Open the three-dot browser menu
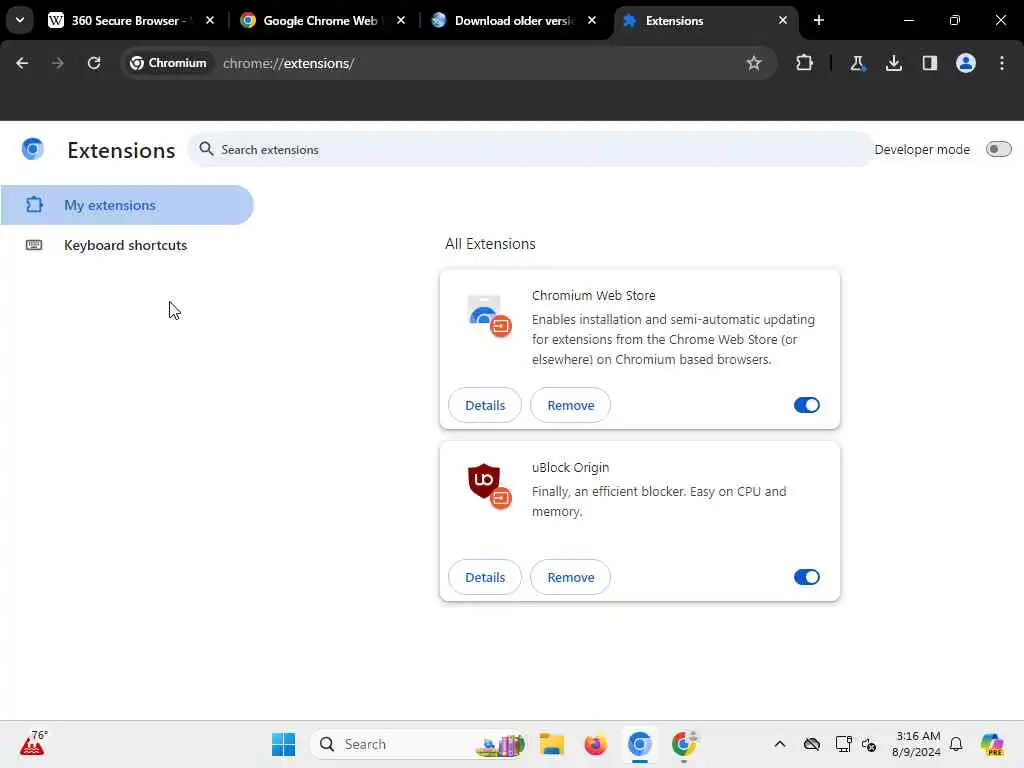Screen dimensions: 1024x768 coord(1002,63)
